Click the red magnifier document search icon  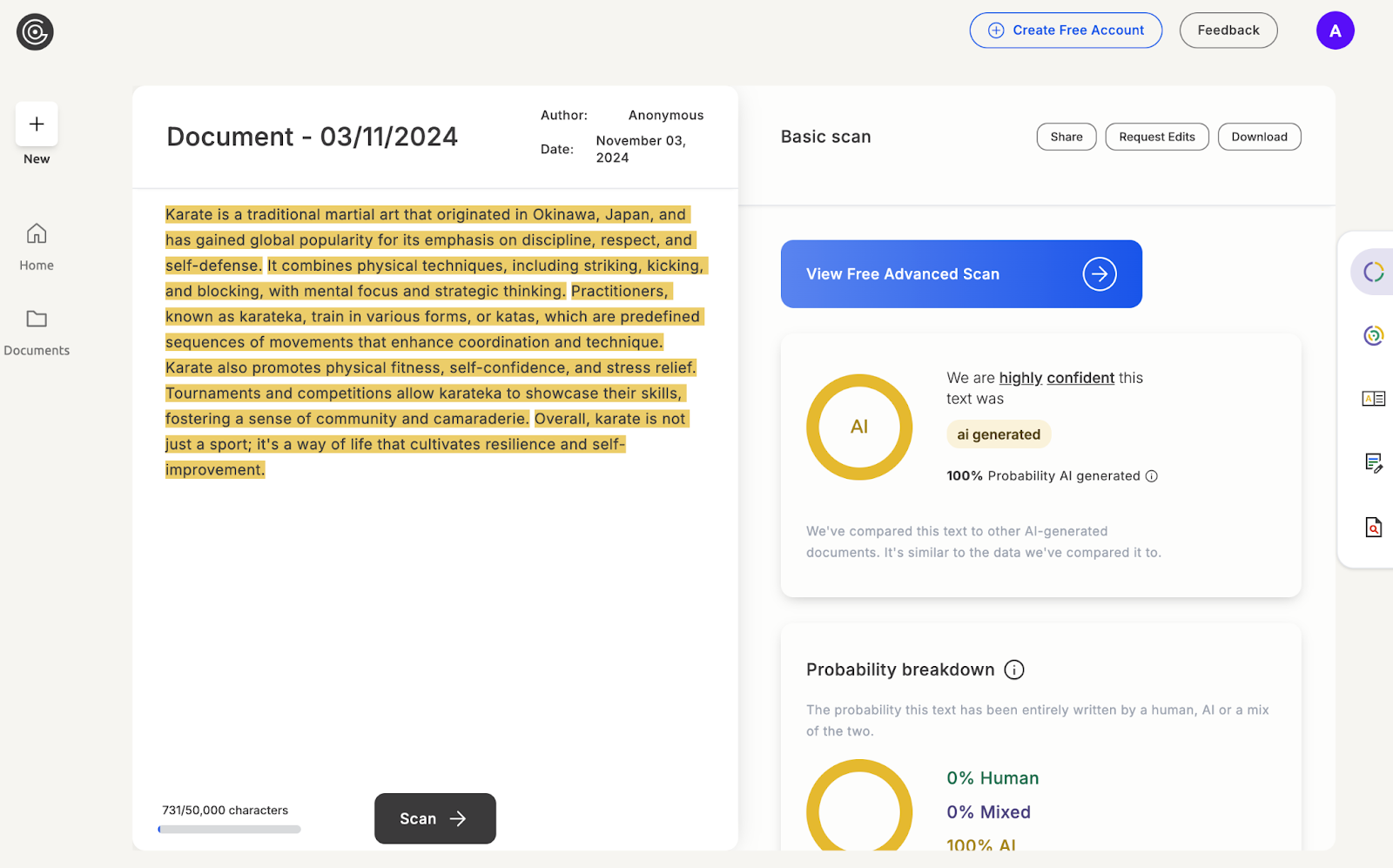[1373, 527]
